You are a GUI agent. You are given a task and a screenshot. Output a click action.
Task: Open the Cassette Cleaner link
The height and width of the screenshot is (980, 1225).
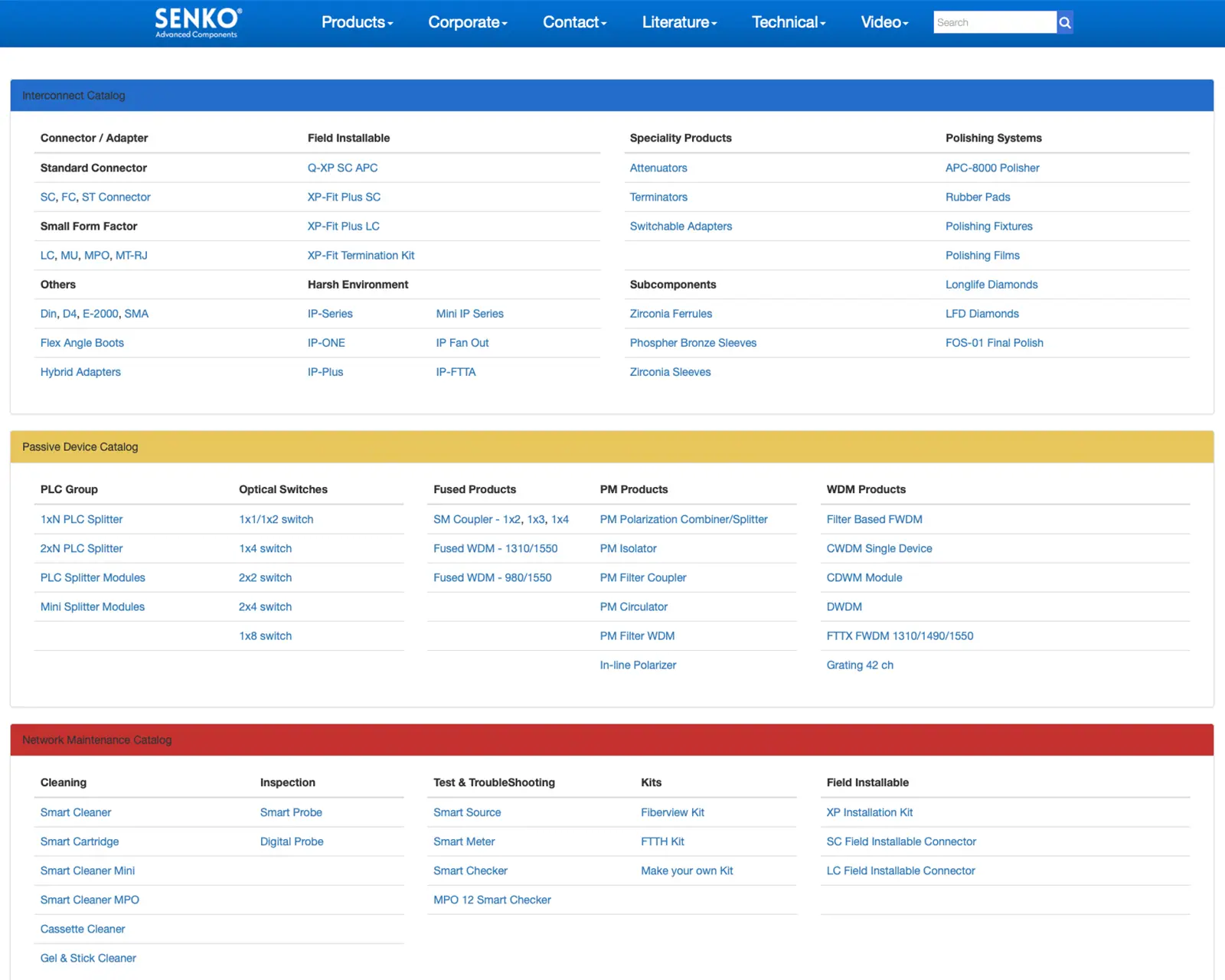[x=83, y=929]
